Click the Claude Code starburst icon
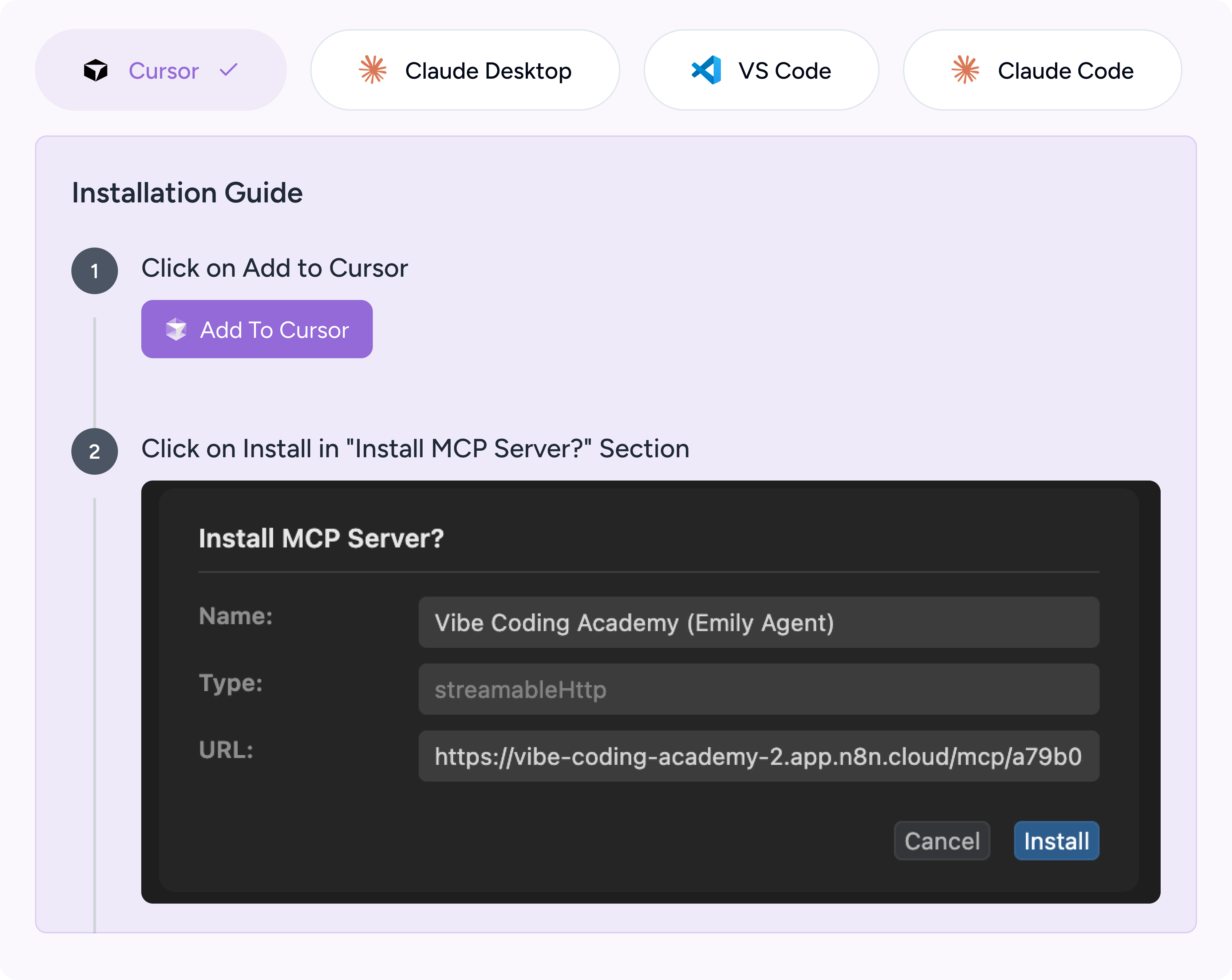The height and width of the screenshot is (980, 1232). tap(965, 70)
